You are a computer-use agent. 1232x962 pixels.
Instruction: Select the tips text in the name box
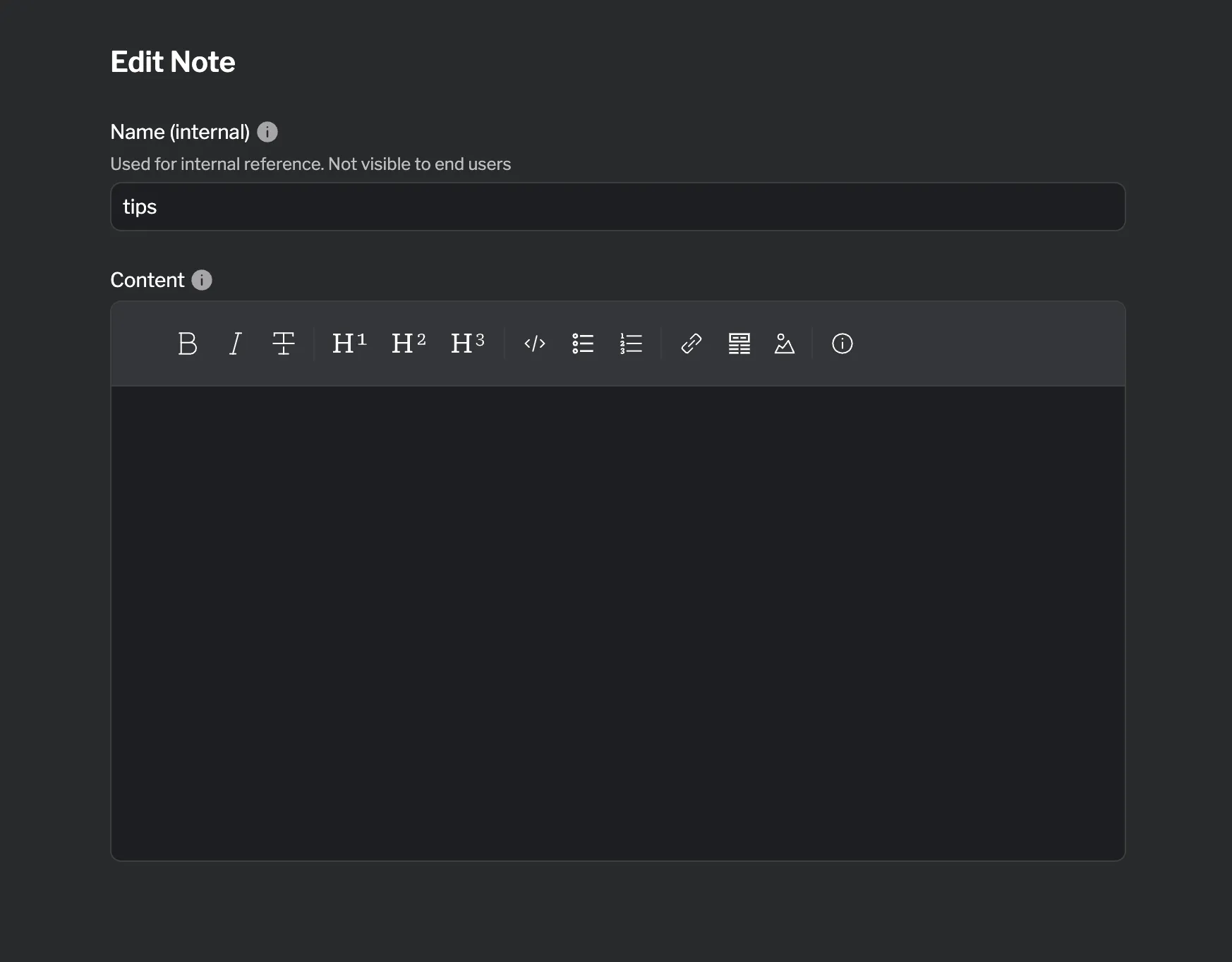pos(139,207)
